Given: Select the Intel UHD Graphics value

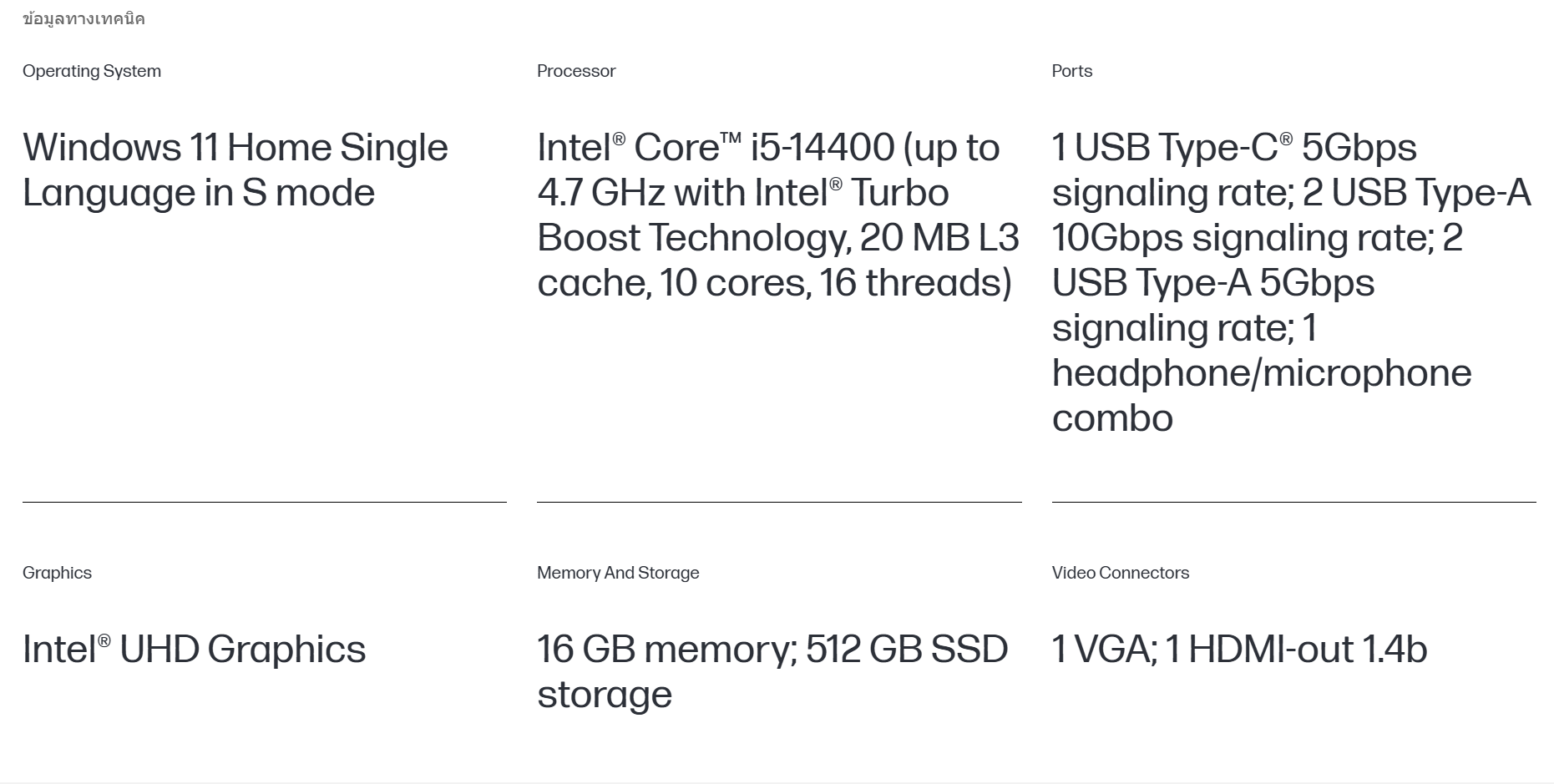Looking at the screenshot, I should point(194,650).
